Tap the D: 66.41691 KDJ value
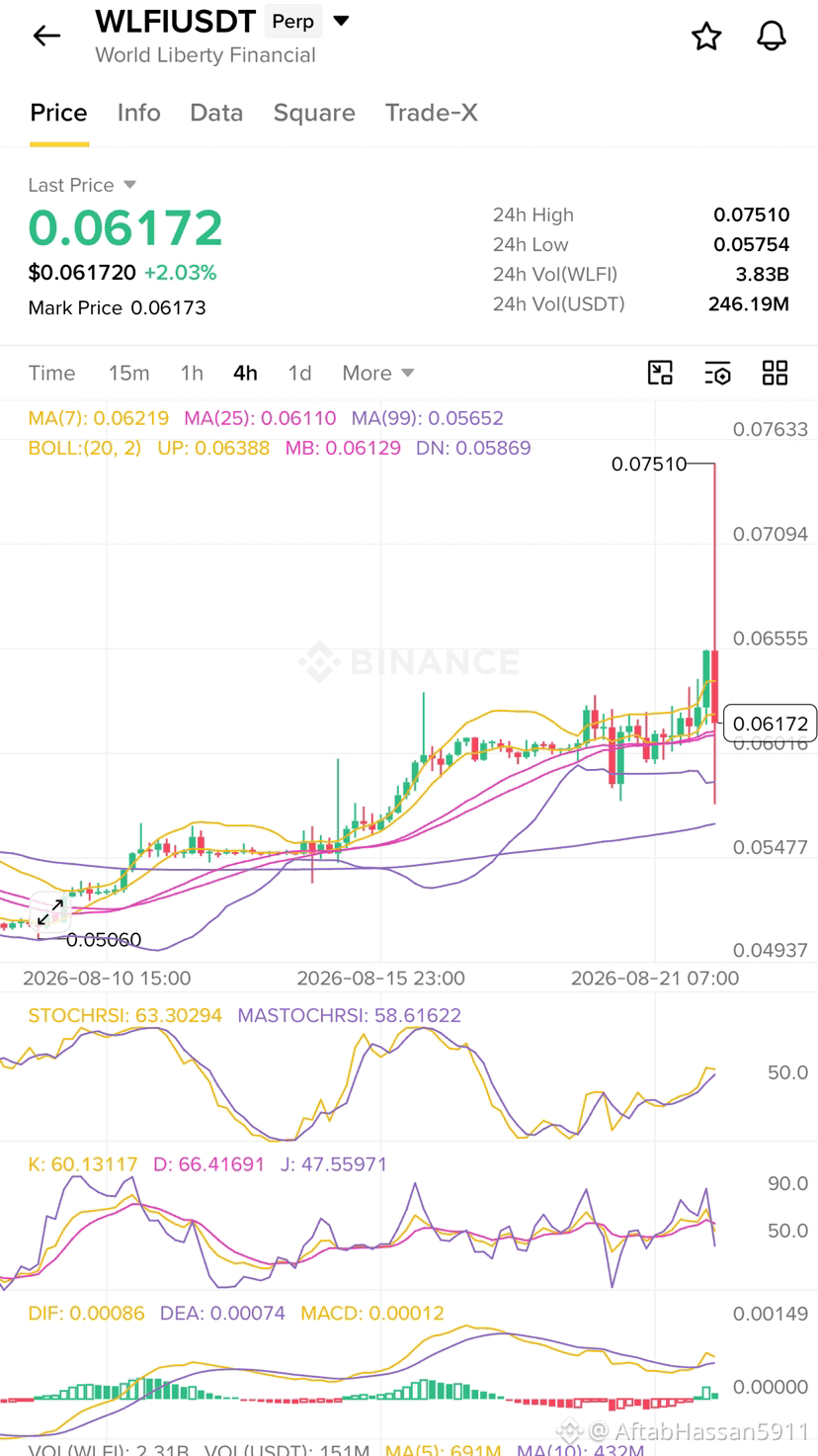Screen dimensions: 818x1456 (x=209, y=1164)
